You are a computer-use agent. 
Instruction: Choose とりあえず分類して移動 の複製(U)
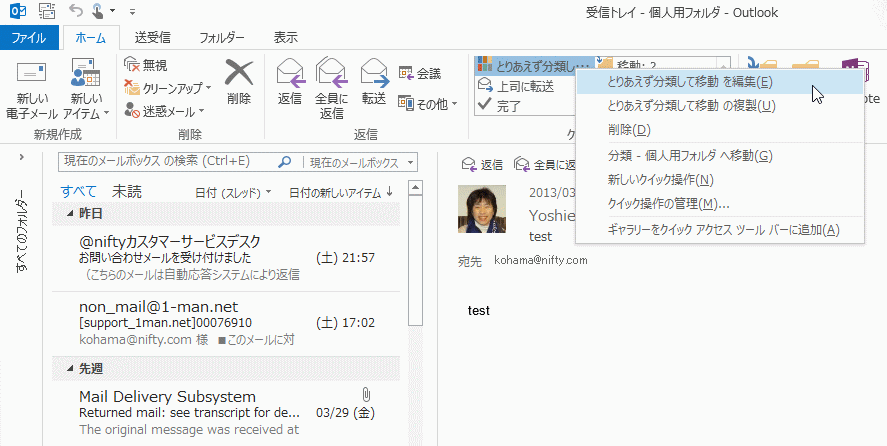coord(720,106)
